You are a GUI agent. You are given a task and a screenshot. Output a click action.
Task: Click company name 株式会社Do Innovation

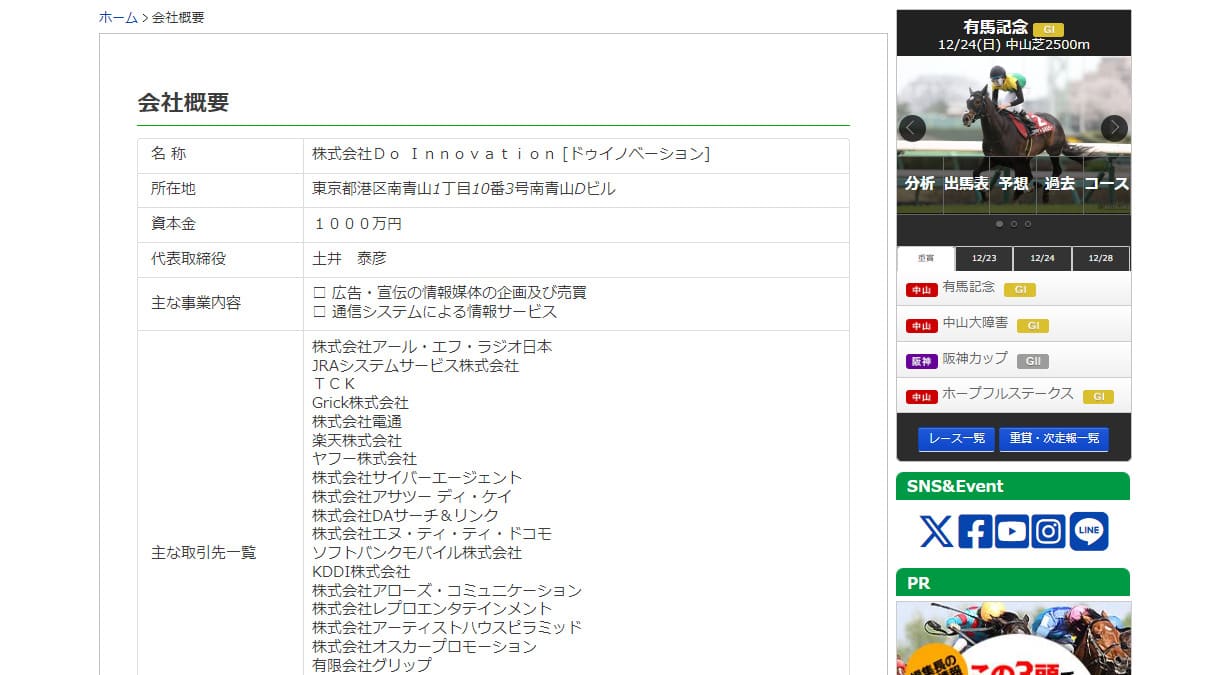(x=511, y=154)
